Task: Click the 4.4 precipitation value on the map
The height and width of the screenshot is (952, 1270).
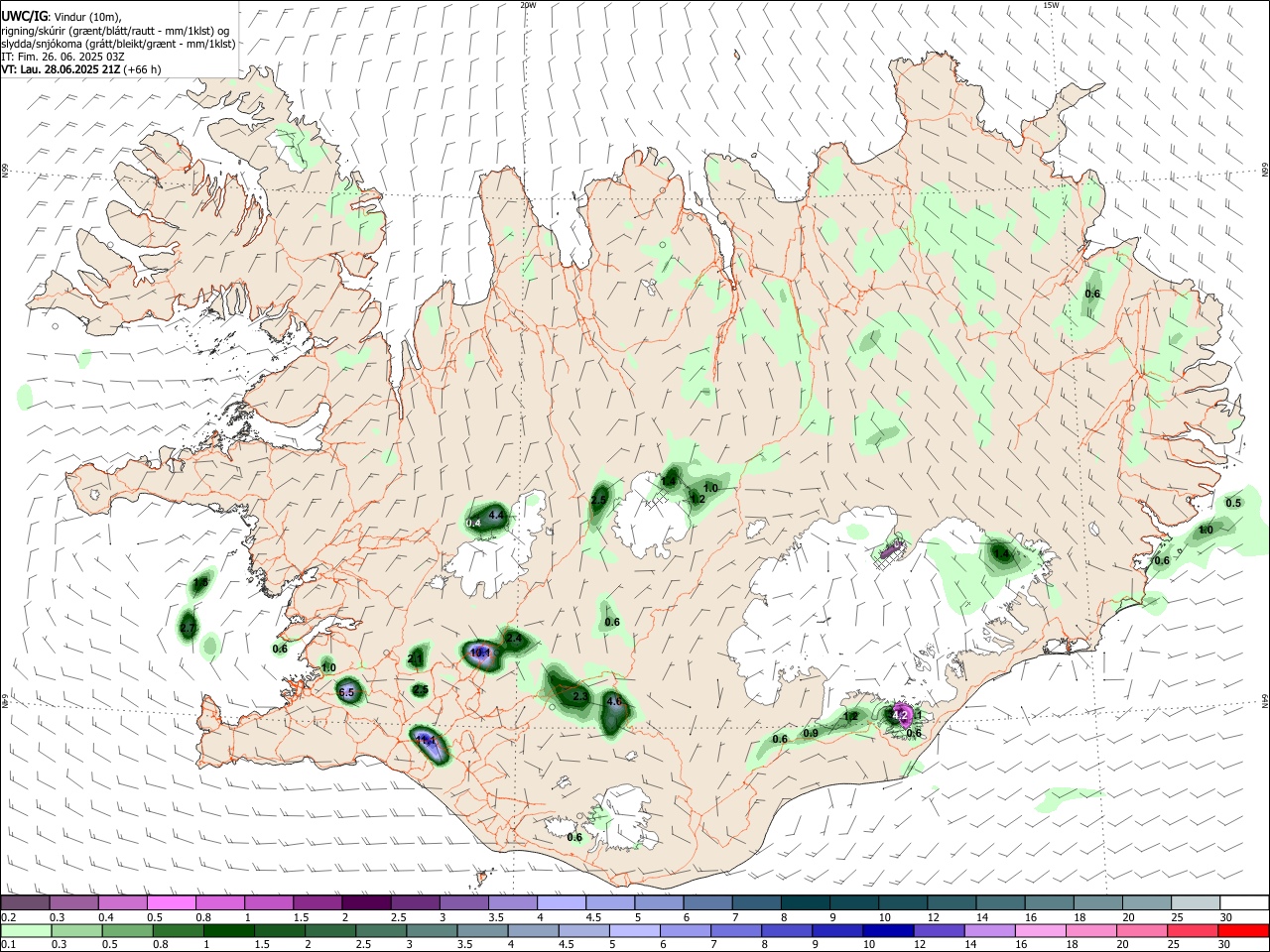Action: (496, 516)
